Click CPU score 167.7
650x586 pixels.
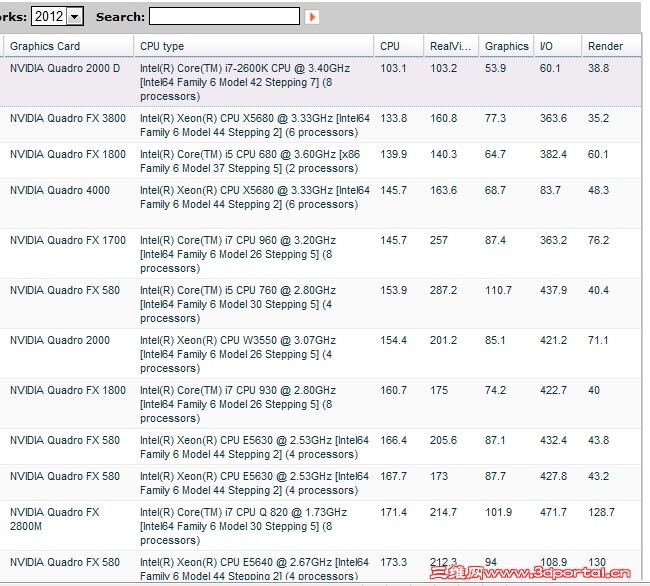(393, 476)
